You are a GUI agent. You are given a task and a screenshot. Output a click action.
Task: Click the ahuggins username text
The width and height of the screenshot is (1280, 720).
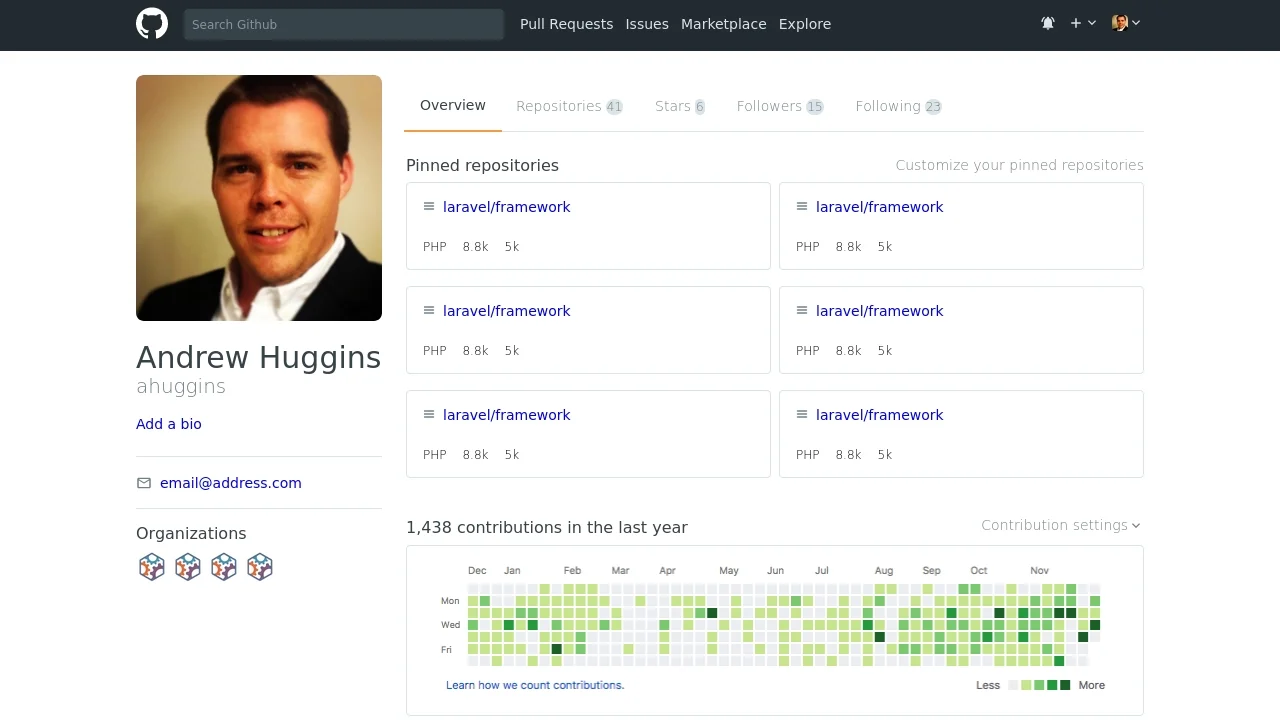[181, 386]
